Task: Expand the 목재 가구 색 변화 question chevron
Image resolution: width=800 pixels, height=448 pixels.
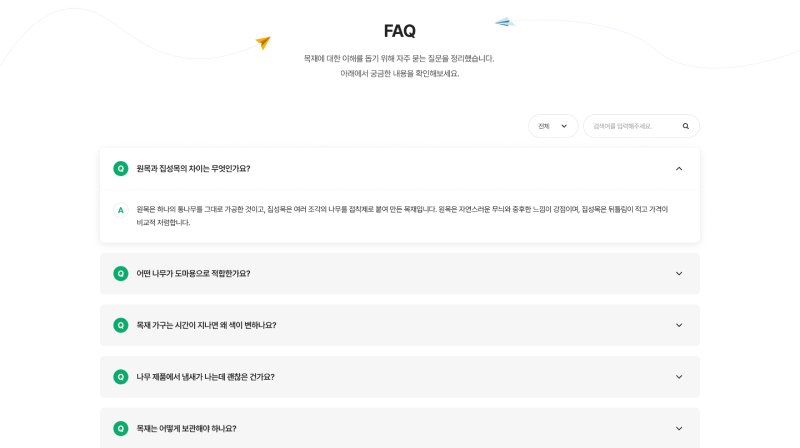Action: coord(679,325)
